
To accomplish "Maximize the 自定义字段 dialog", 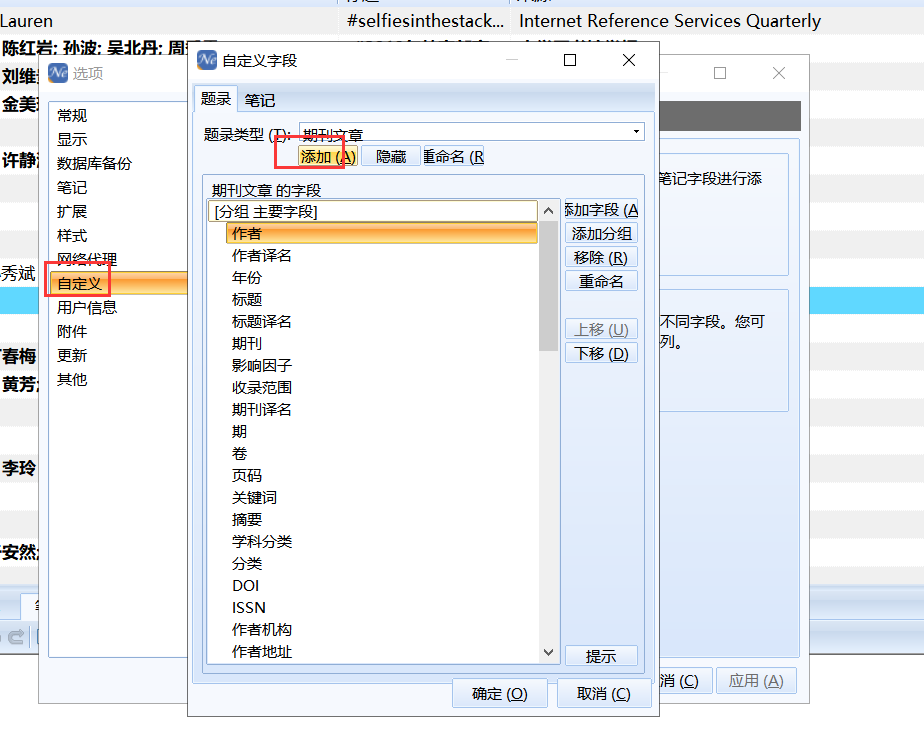I will pos(570,60).
